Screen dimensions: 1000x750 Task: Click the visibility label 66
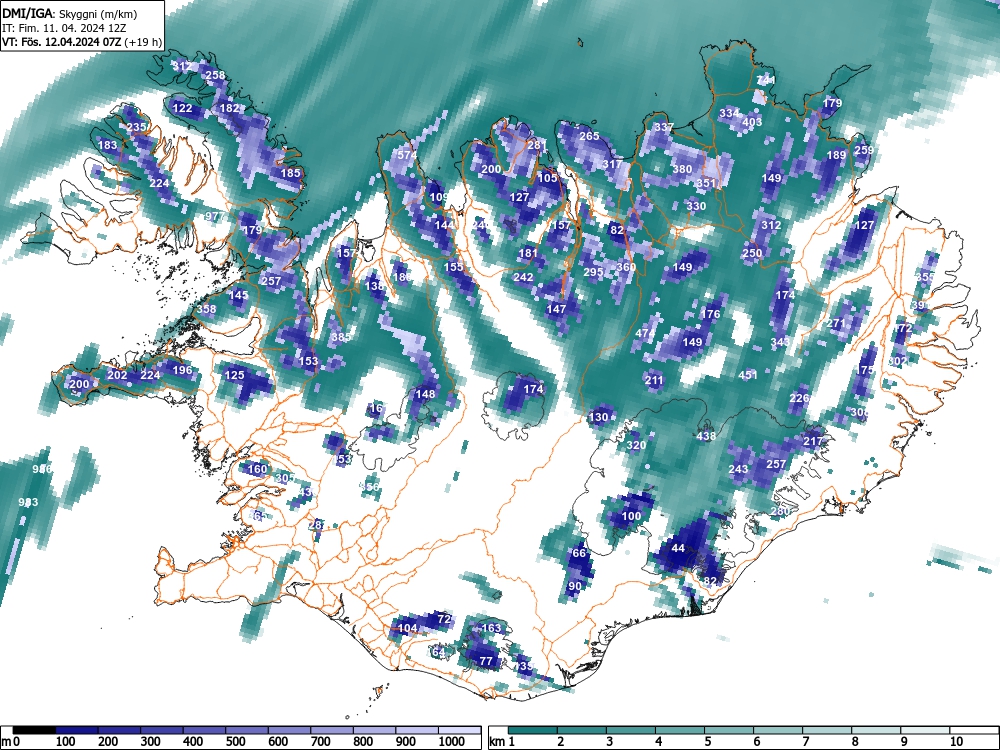click(x=578, y=553)
